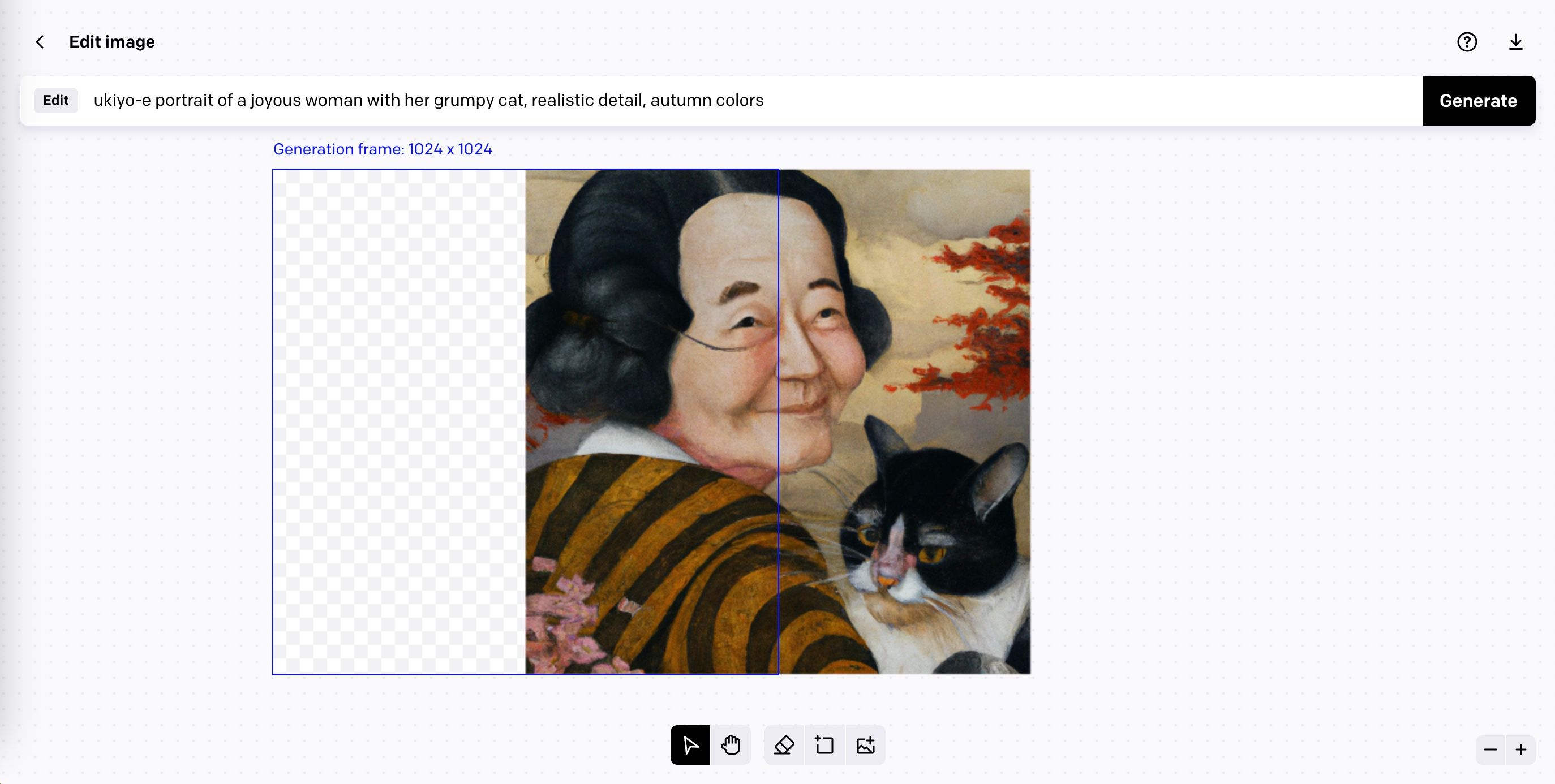Click the Generation frame size label
This screenshot has height=784, width=1555.
383,149
